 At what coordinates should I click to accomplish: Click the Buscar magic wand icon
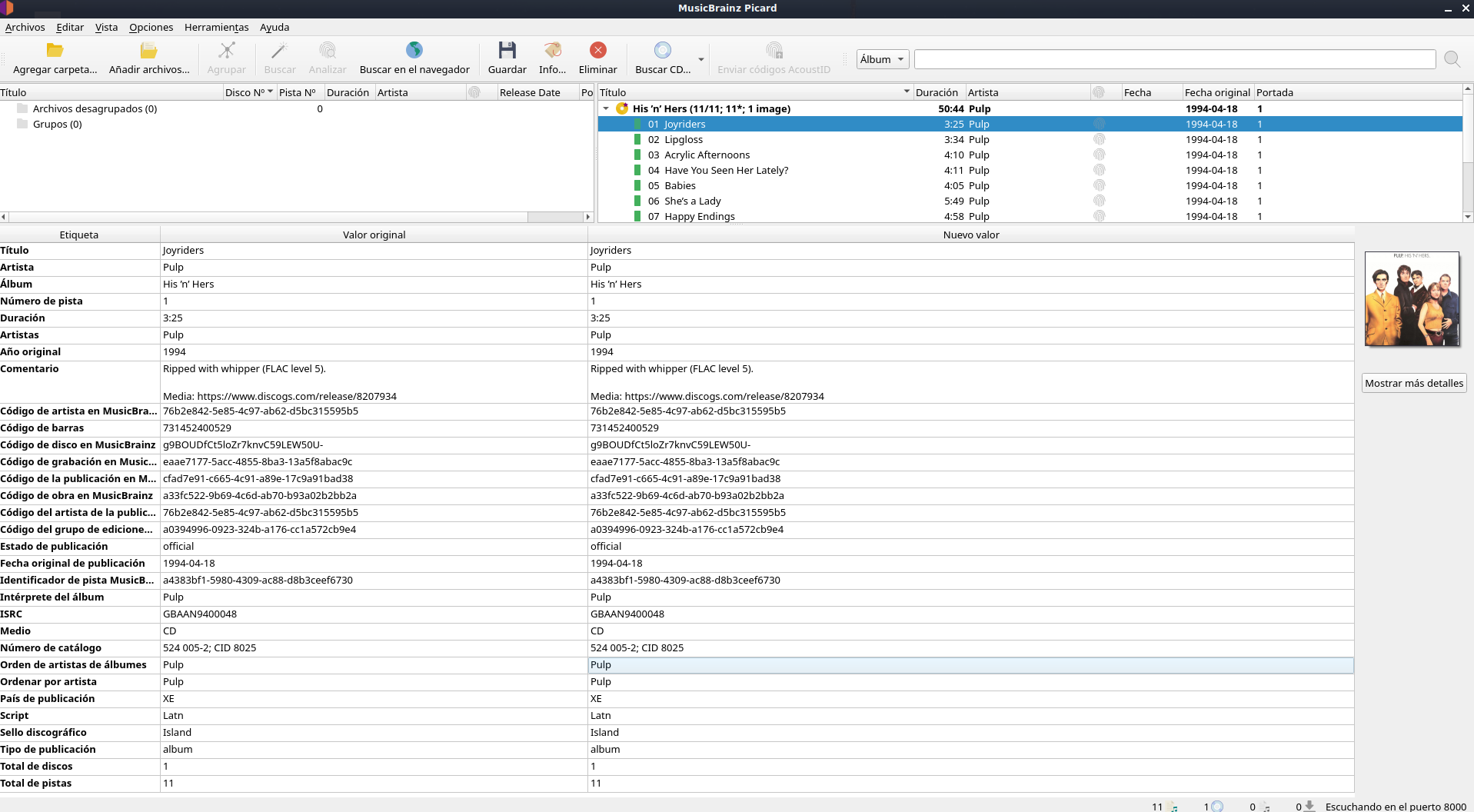click(280, 51)
